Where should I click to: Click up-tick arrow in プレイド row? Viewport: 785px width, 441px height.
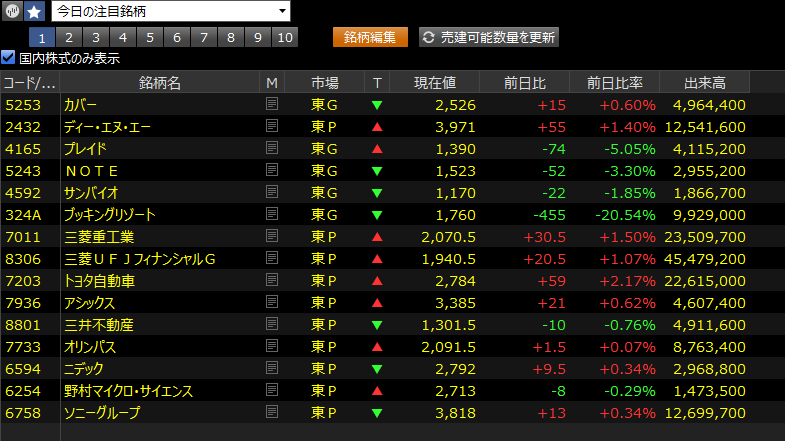377,149
